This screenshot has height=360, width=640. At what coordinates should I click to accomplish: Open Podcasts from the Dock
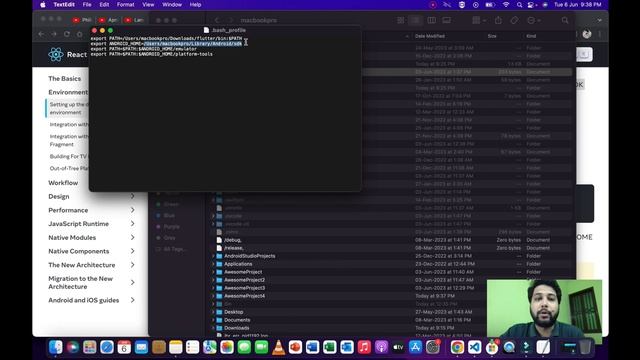click(381, 347)
